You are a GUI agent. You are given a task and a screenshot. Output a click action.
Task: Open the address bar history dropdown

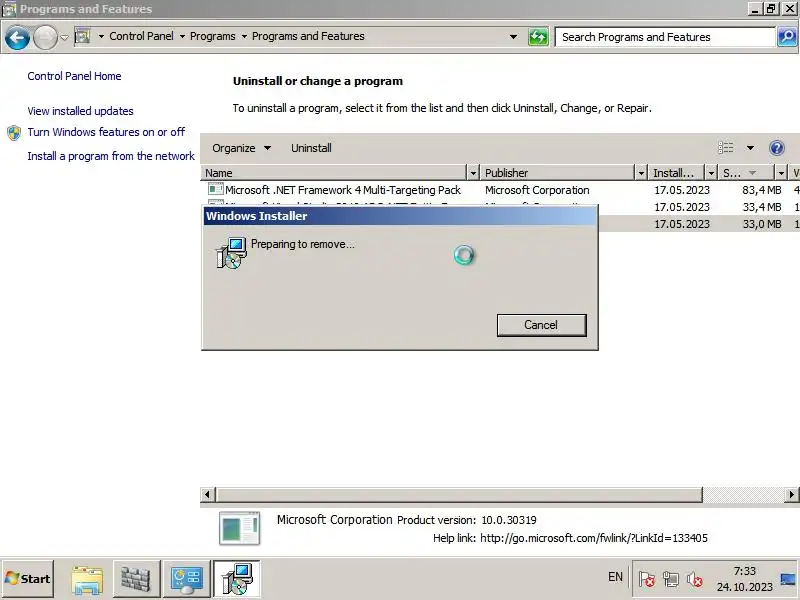pos(513,37)
